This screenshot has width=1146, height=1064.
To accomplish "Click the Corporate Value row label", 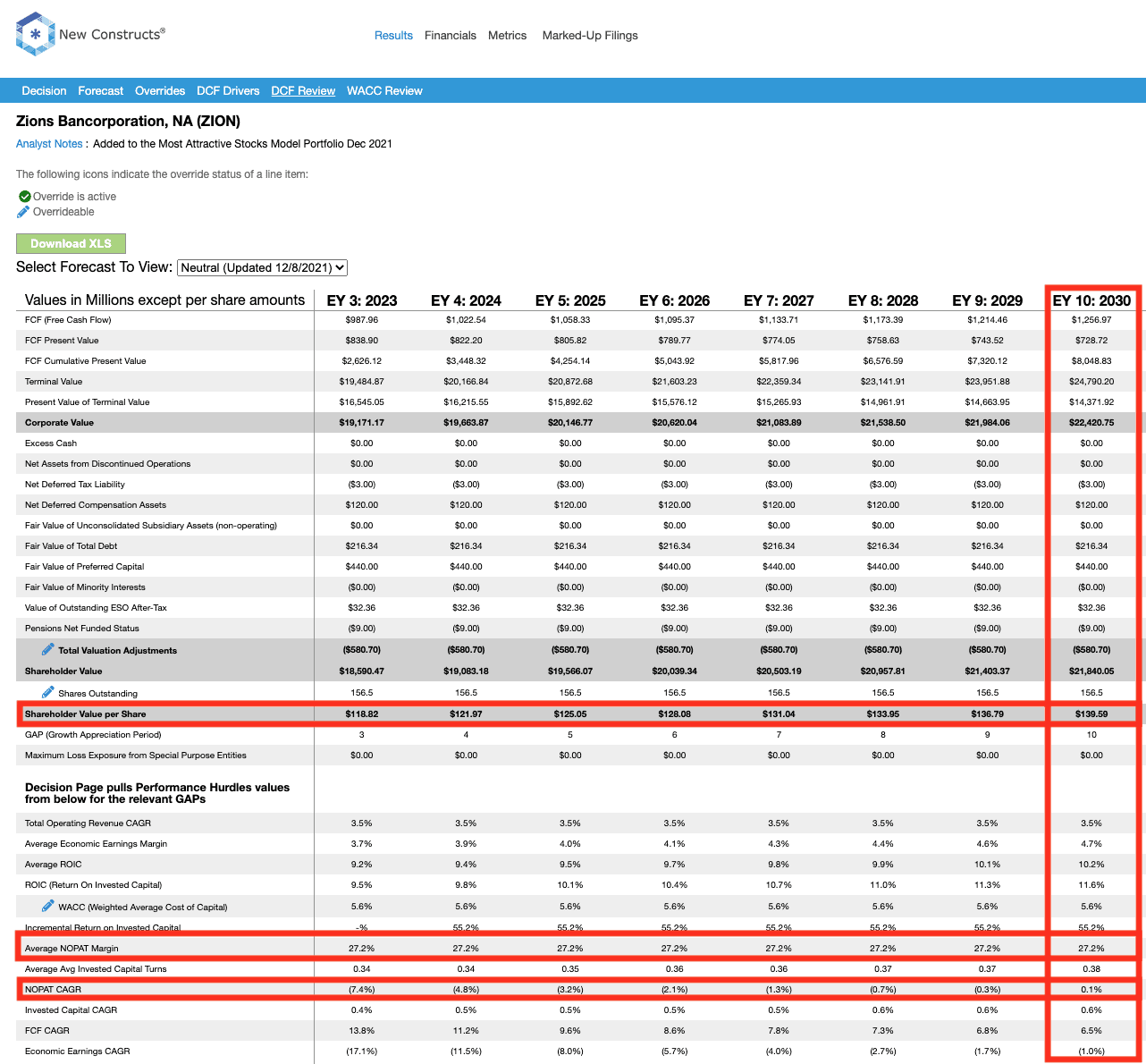I will point(59,423).
